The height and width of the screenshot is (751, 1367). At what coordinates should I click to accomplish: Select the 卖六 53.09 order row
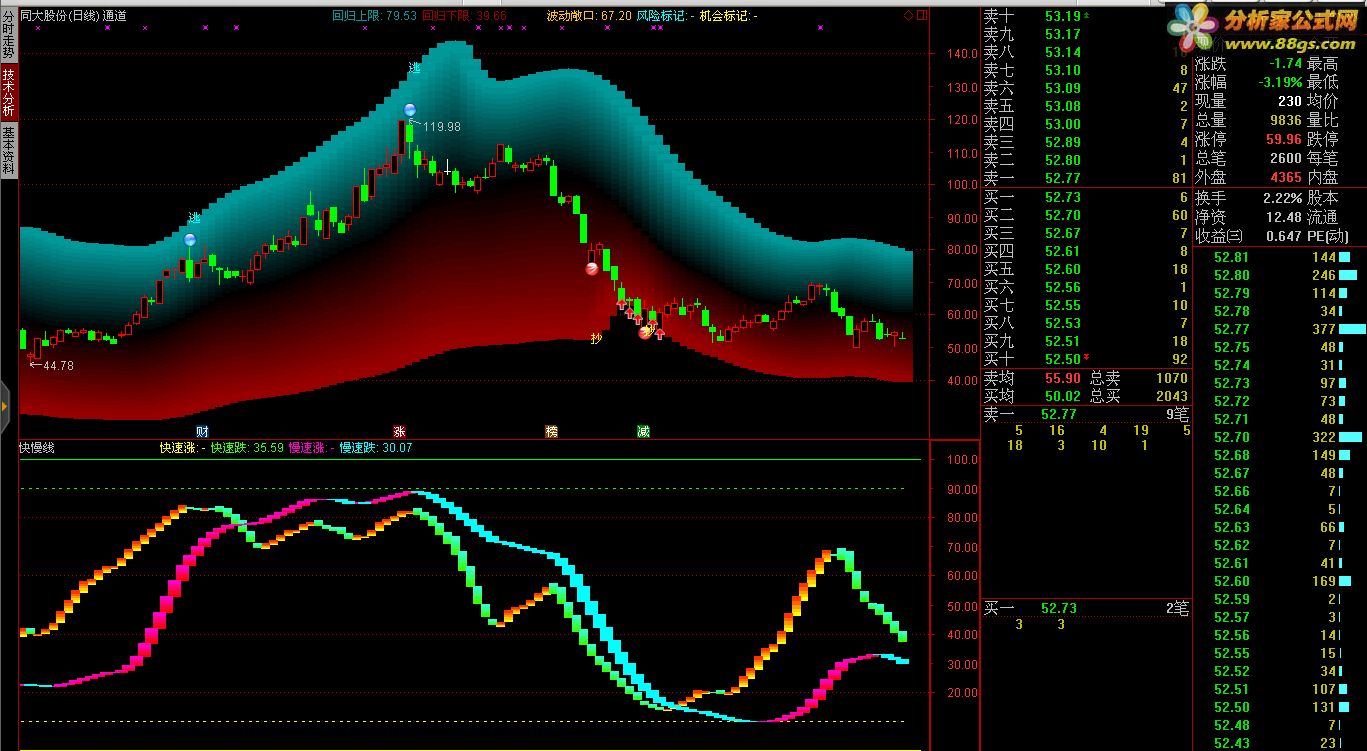pos(1086,88)
